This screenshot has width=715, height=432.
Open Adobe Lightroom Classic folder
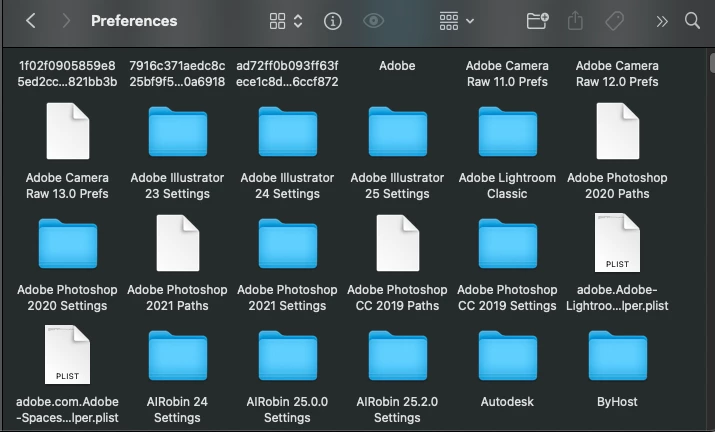[x=508, y=131]
